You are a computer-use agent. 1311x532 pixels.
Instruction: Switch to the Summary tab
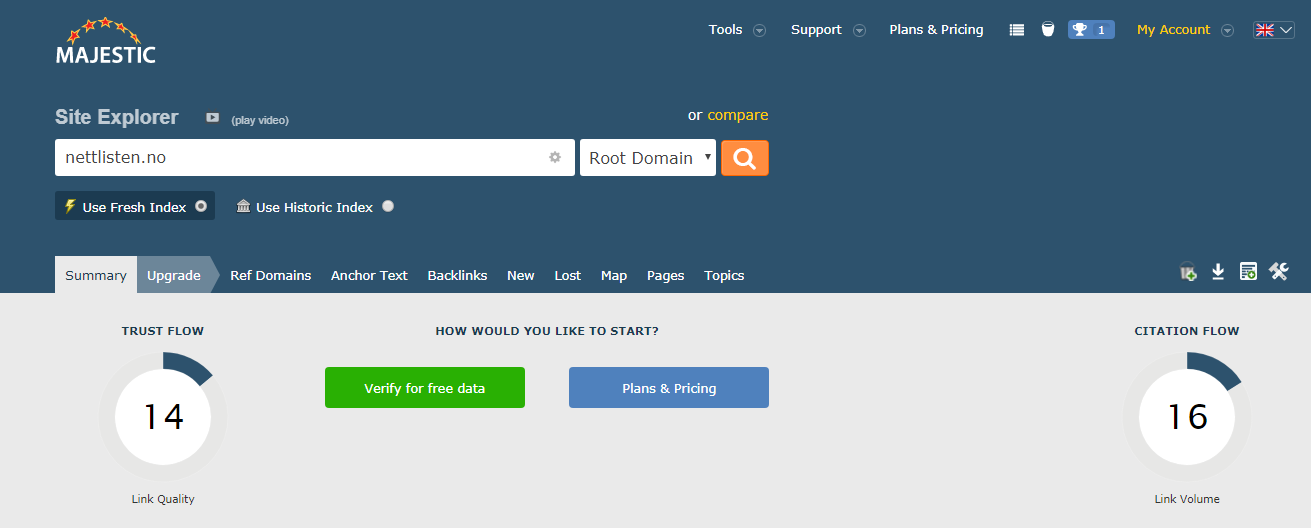(96, 275)
